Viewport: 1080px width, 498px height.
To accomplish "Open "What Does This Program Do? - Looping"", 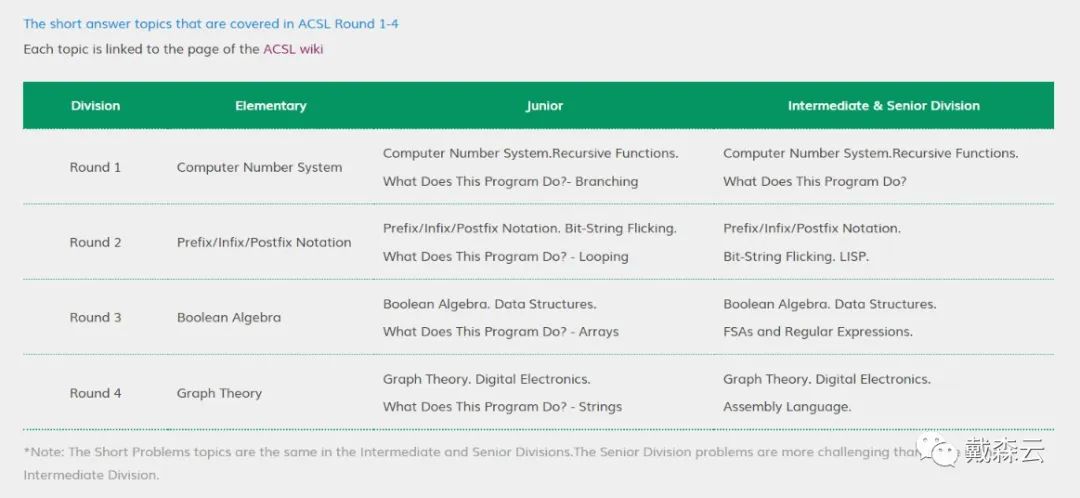I will pos(506,257).
